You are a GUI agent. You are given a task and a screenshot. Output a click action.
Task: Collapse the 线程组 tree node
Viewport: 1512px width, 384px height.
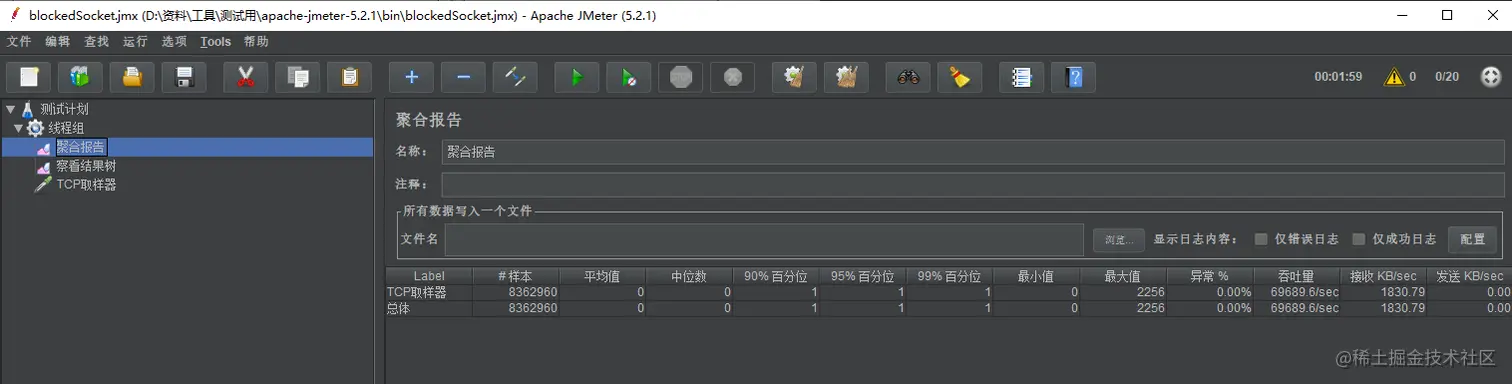pos(18,128)
